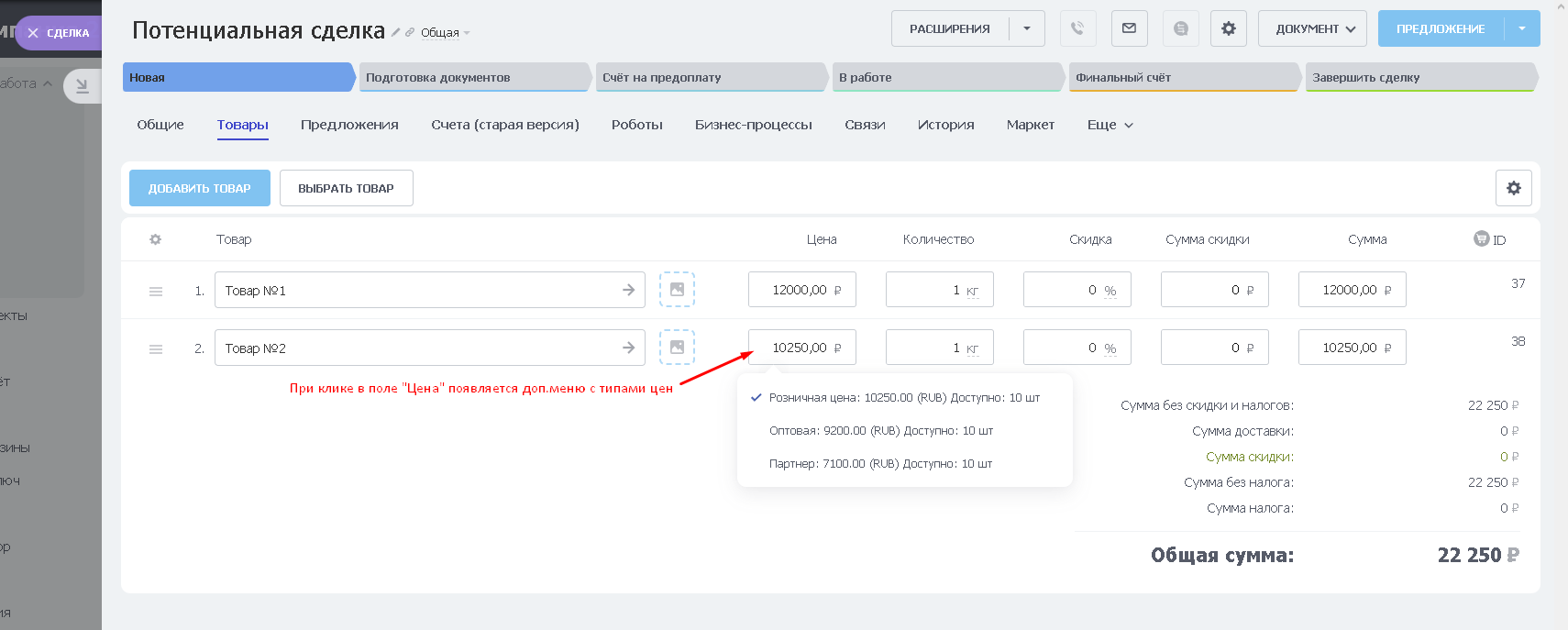The height and width of the screenshot is (630, 1568).
Task: Expand the Расширения dropdown arrow
Action: click(1027, 28)
